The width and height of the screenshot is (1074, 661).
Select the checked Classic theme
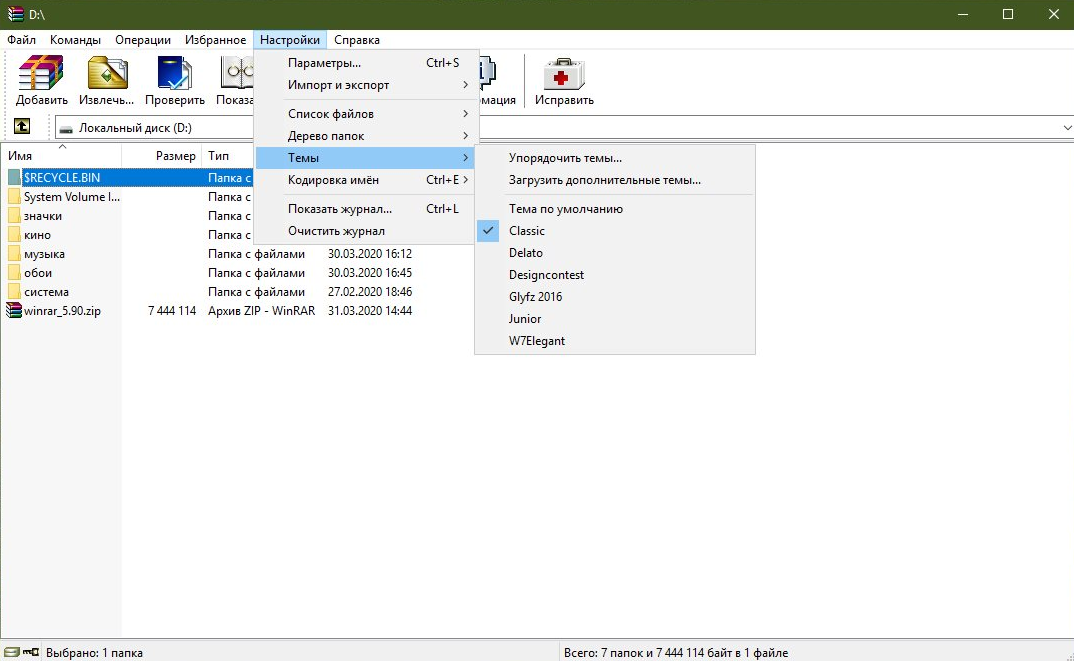point(614,231)
